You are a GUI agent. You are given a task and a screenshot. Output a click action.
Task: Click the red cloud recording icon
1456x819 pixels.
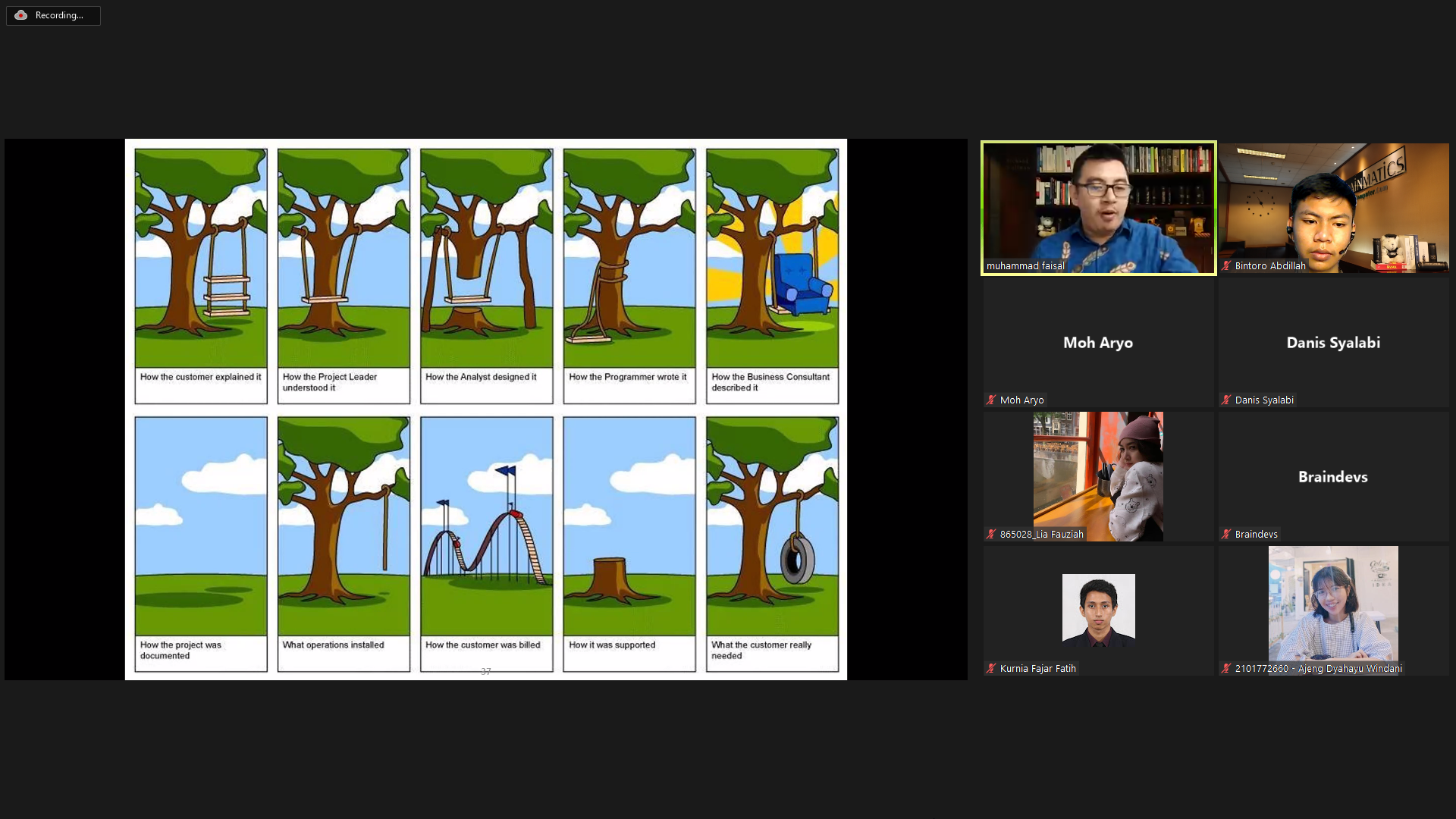(x=21, y=15)
